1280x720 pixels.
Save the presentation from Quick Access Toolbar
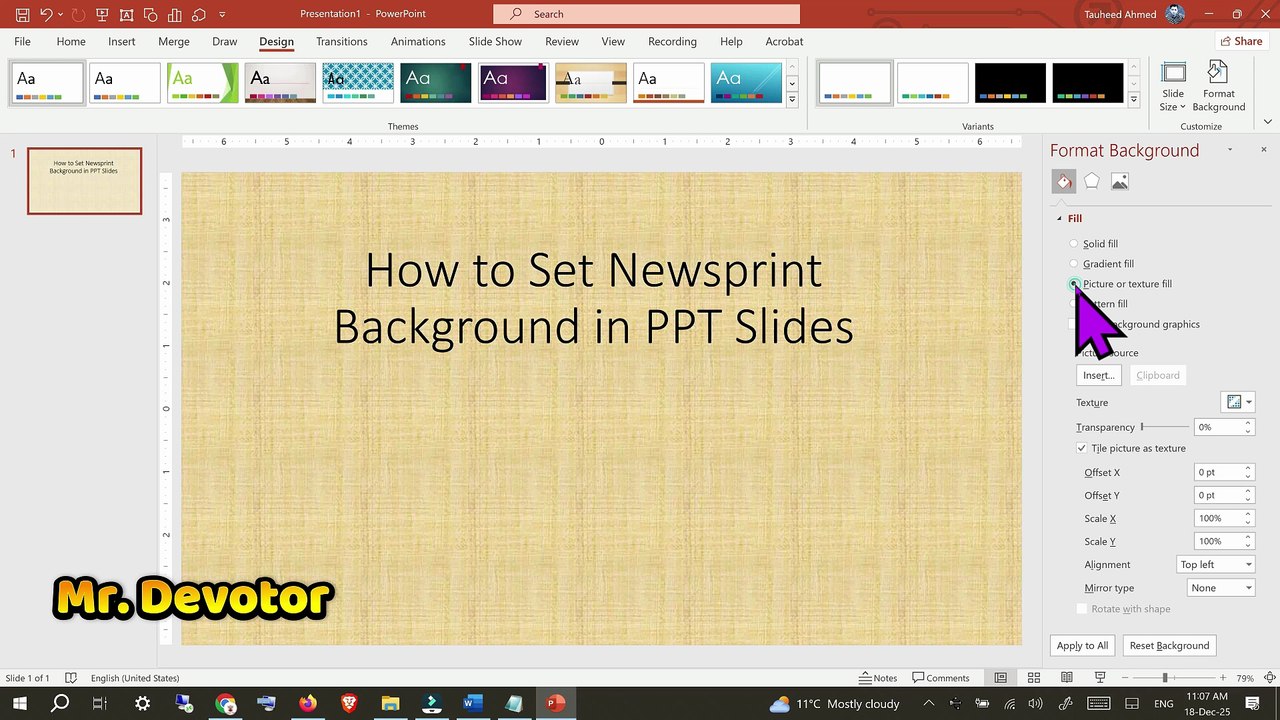click(22, 14)
